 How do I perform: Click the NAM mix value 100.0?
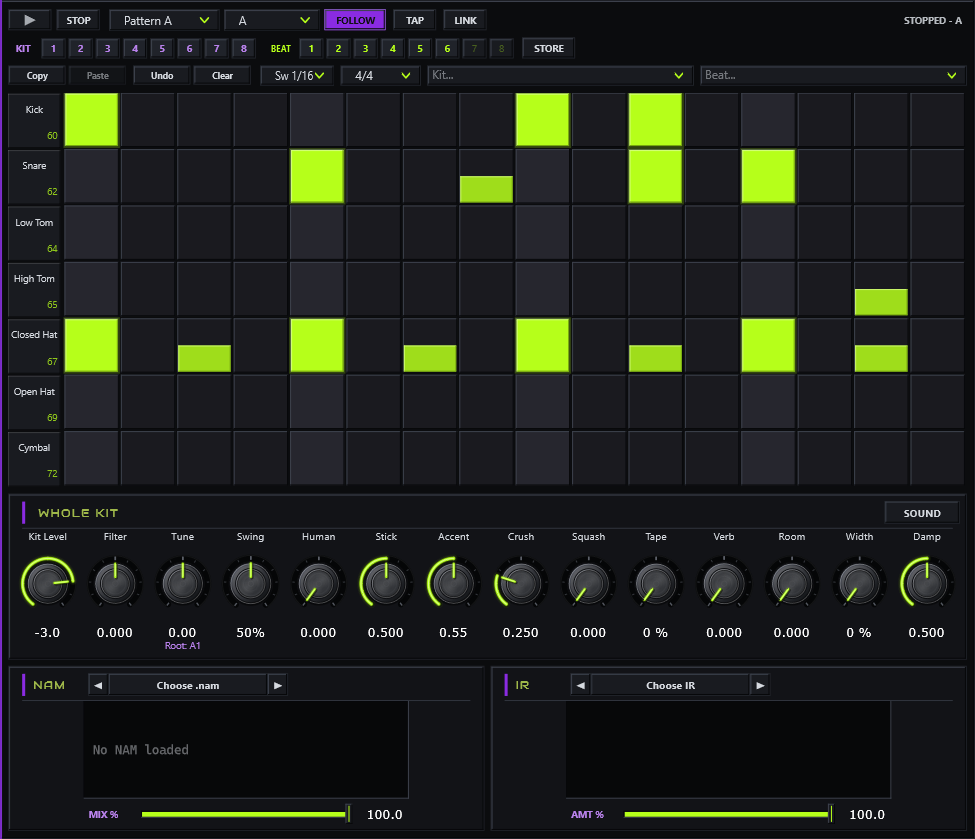[384, 814]
